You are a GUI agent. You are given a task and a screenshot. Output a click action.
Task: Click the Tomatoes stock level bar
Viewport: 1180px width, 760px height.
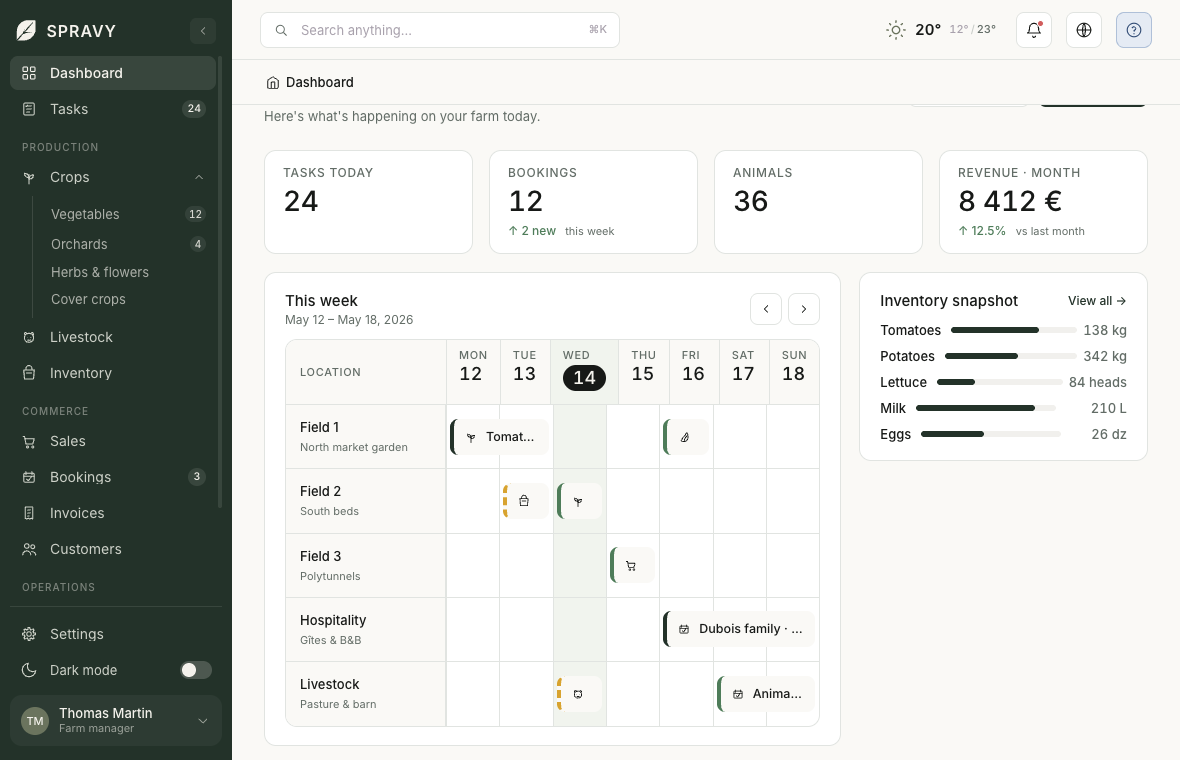(x=1014, y=330)
